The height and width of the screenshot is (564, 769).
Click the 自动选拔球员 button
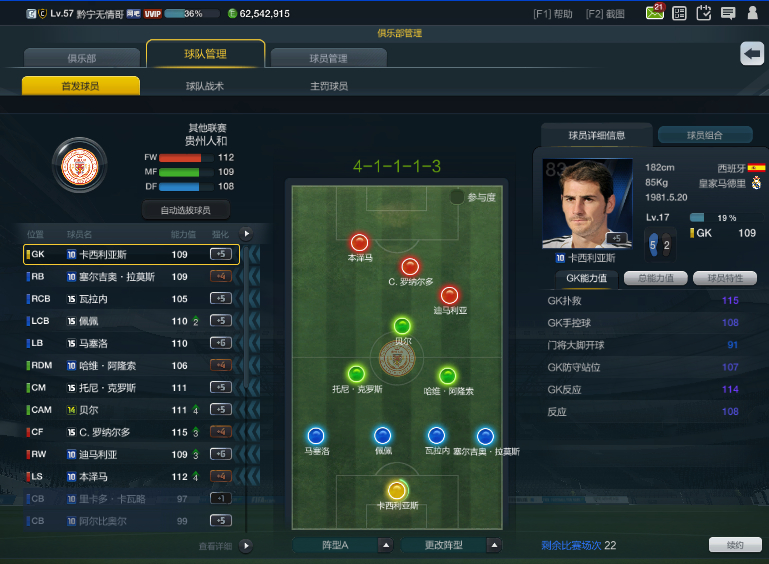click(x=185, y=210)
